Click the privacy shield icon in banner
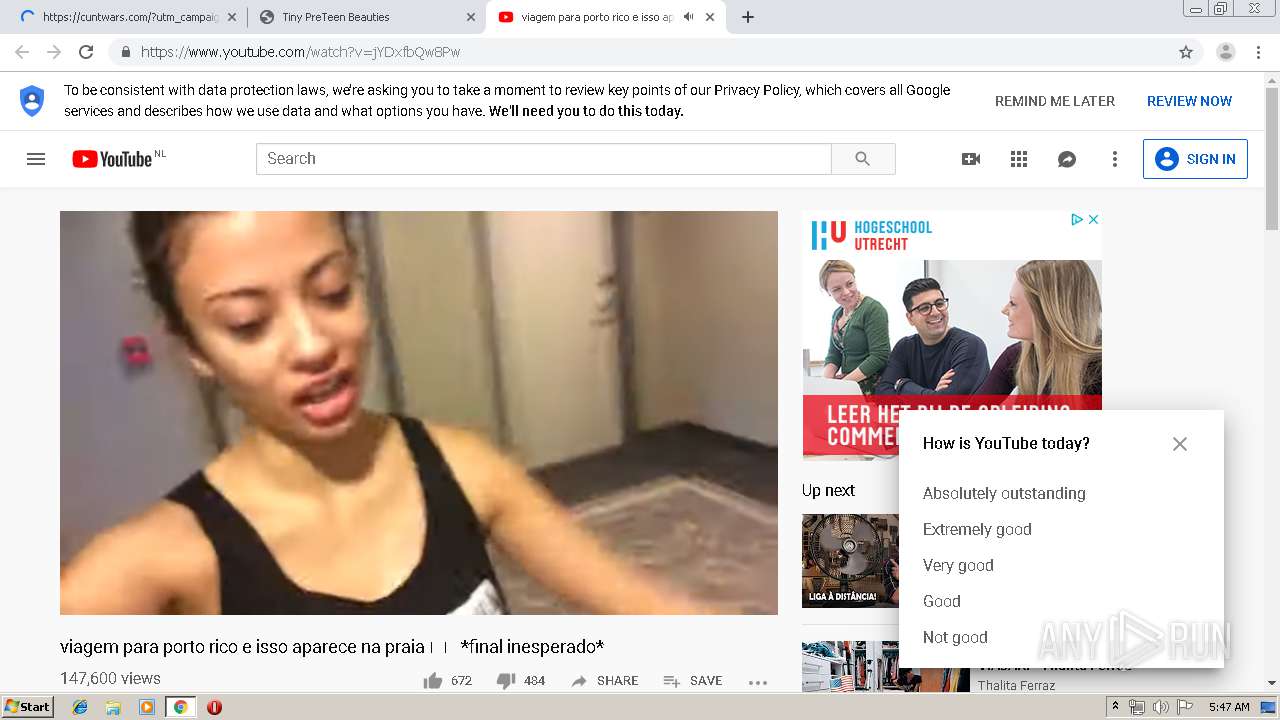 click(32, 100)
